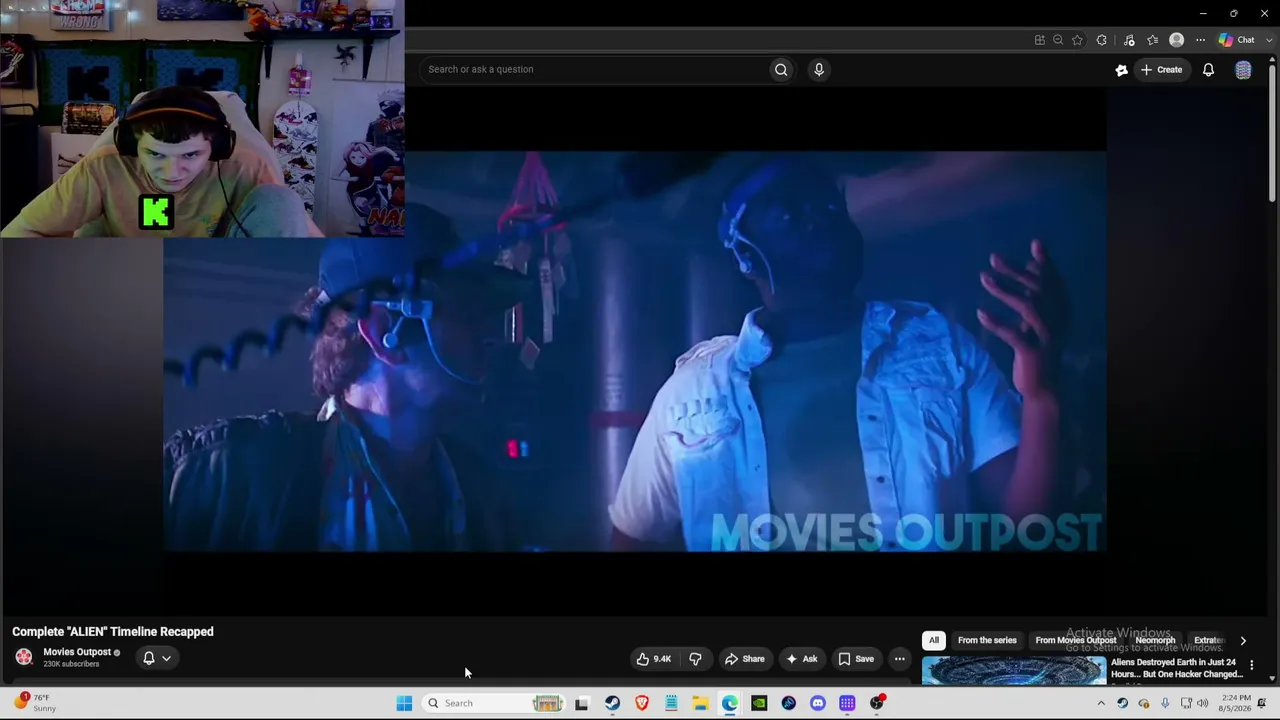Click the ALIEN timeline video player
This screenshot has height=720, width=1280.
click(635, 351)
